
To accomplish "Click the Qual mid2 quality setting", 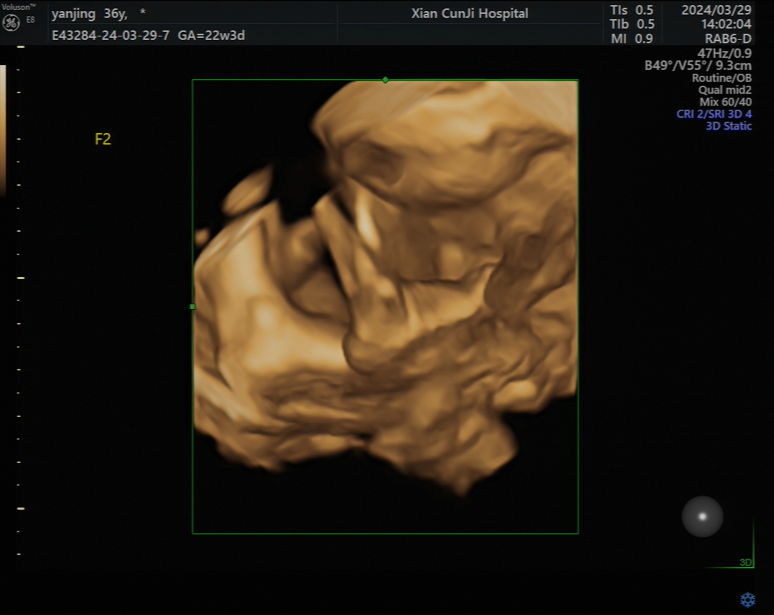I will pyautogui.click(x=725, y=89).
